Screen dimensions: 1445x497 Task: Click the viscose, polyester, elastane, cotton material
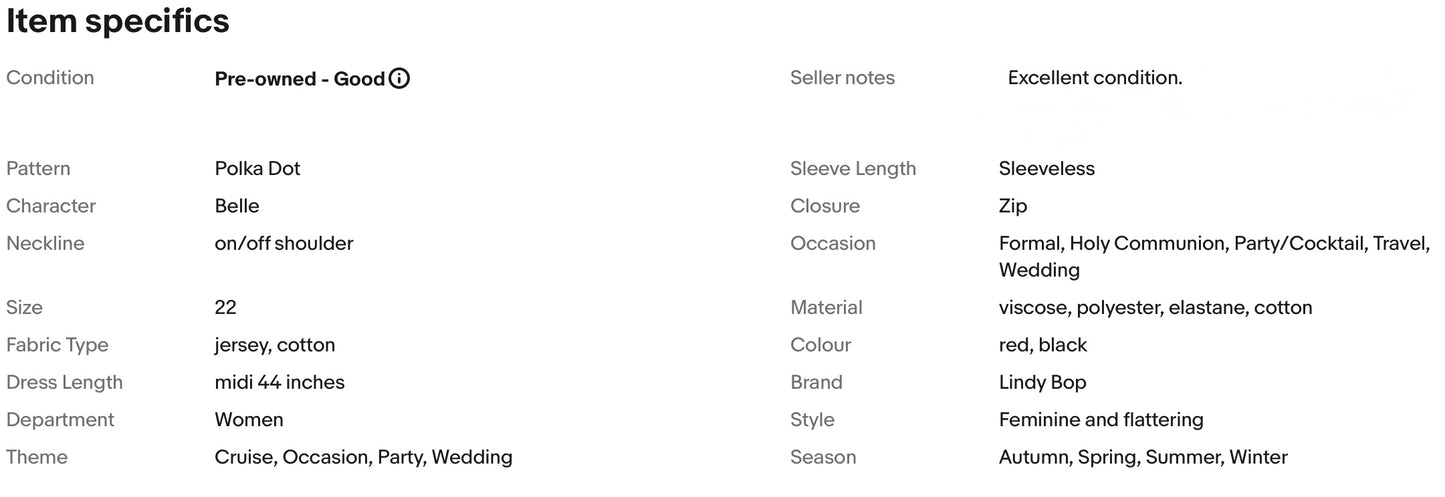pyautogui.click(x=1155, y=307)
